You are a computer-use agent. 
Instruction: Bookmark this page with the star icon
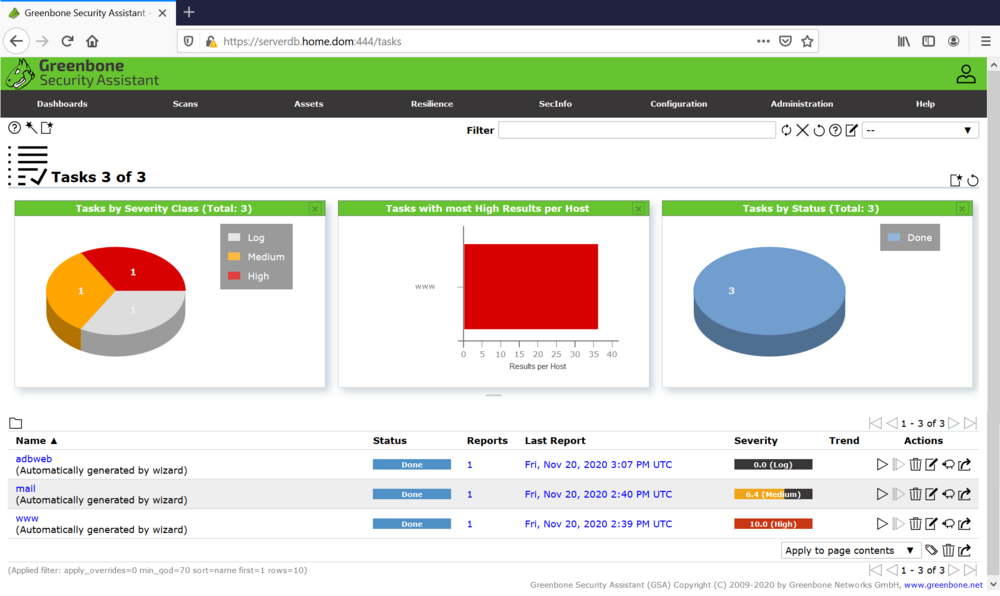pyautogui.click(x=807, y=41)
